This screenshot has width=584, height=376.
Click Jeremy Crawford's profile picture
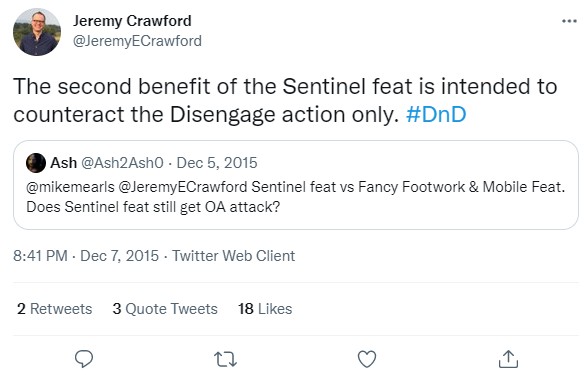point(36,32)
